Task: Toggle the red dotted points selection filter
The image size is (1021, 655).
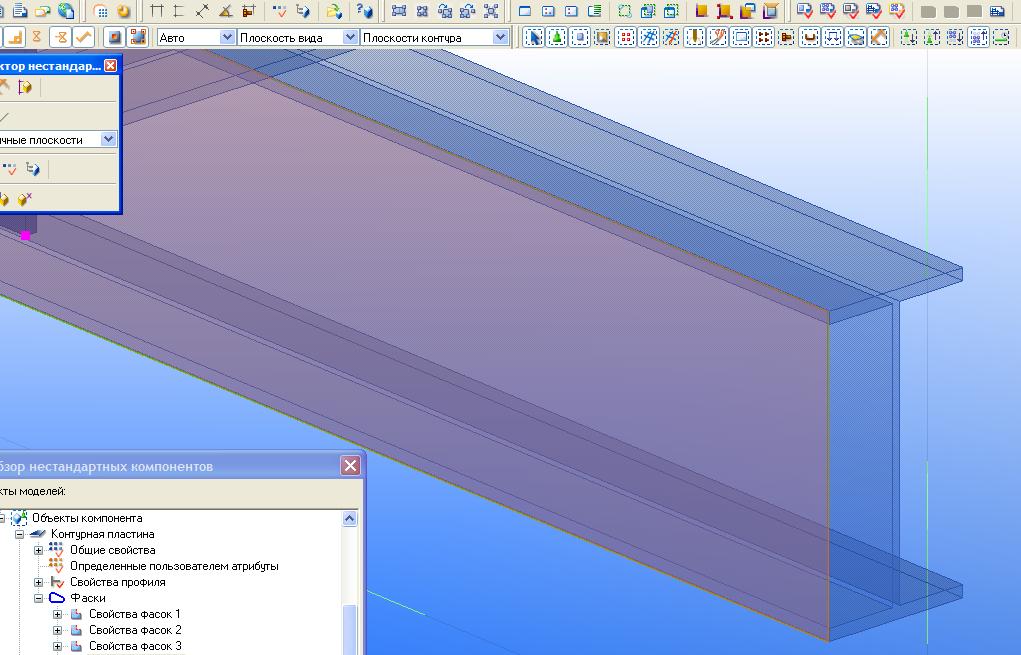Action: (626, 37)
